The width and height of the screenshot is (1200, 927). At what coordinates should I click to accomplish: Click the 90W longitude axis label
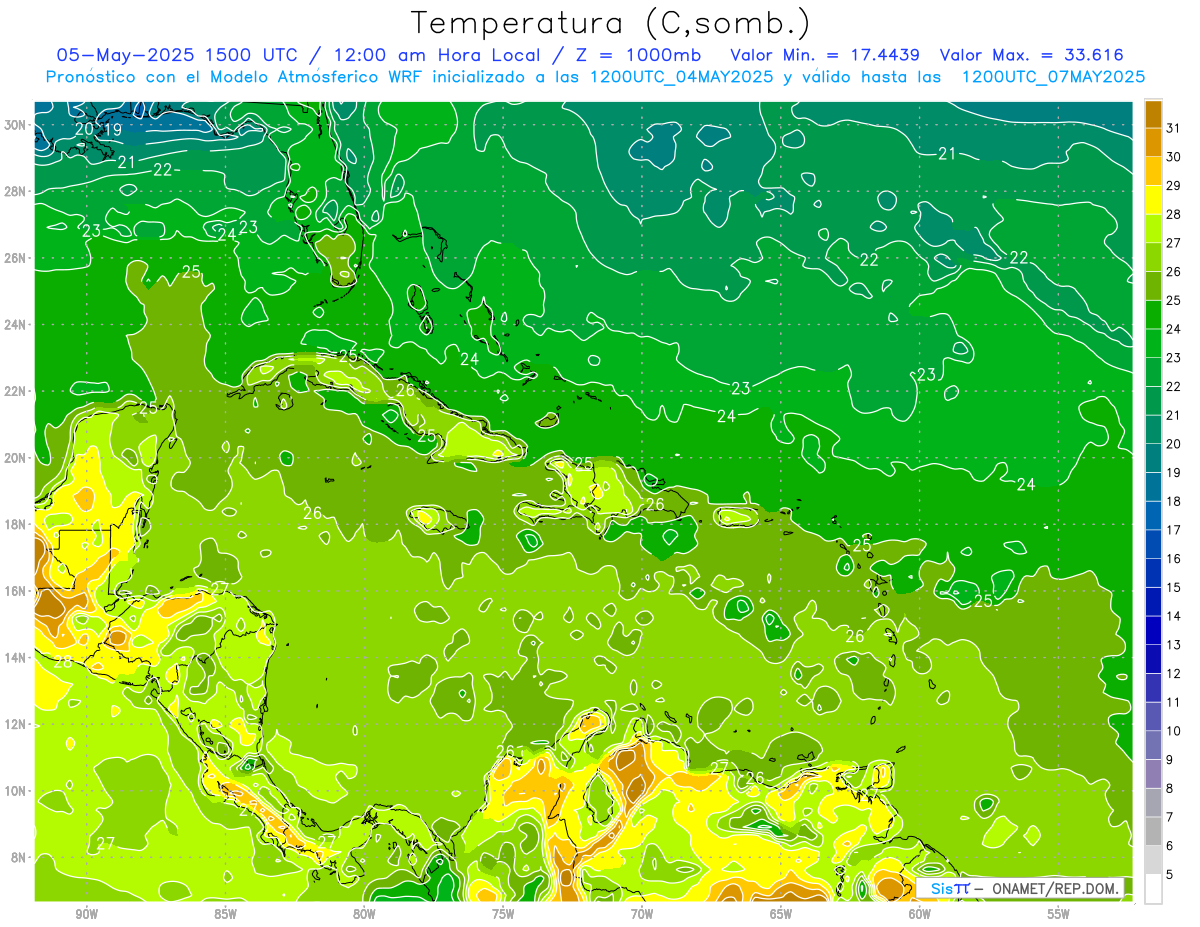click(x=87, y=914)
